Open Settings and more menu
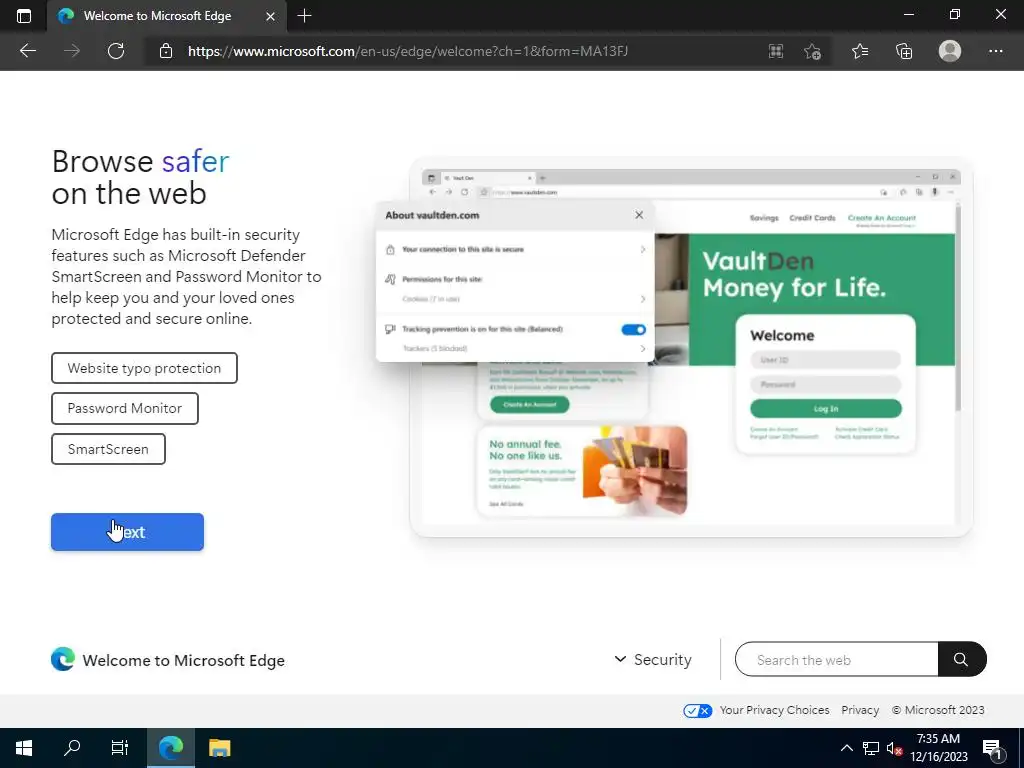Image resolution: width=1024 pixels, height=768 pixels. point(995,51)
